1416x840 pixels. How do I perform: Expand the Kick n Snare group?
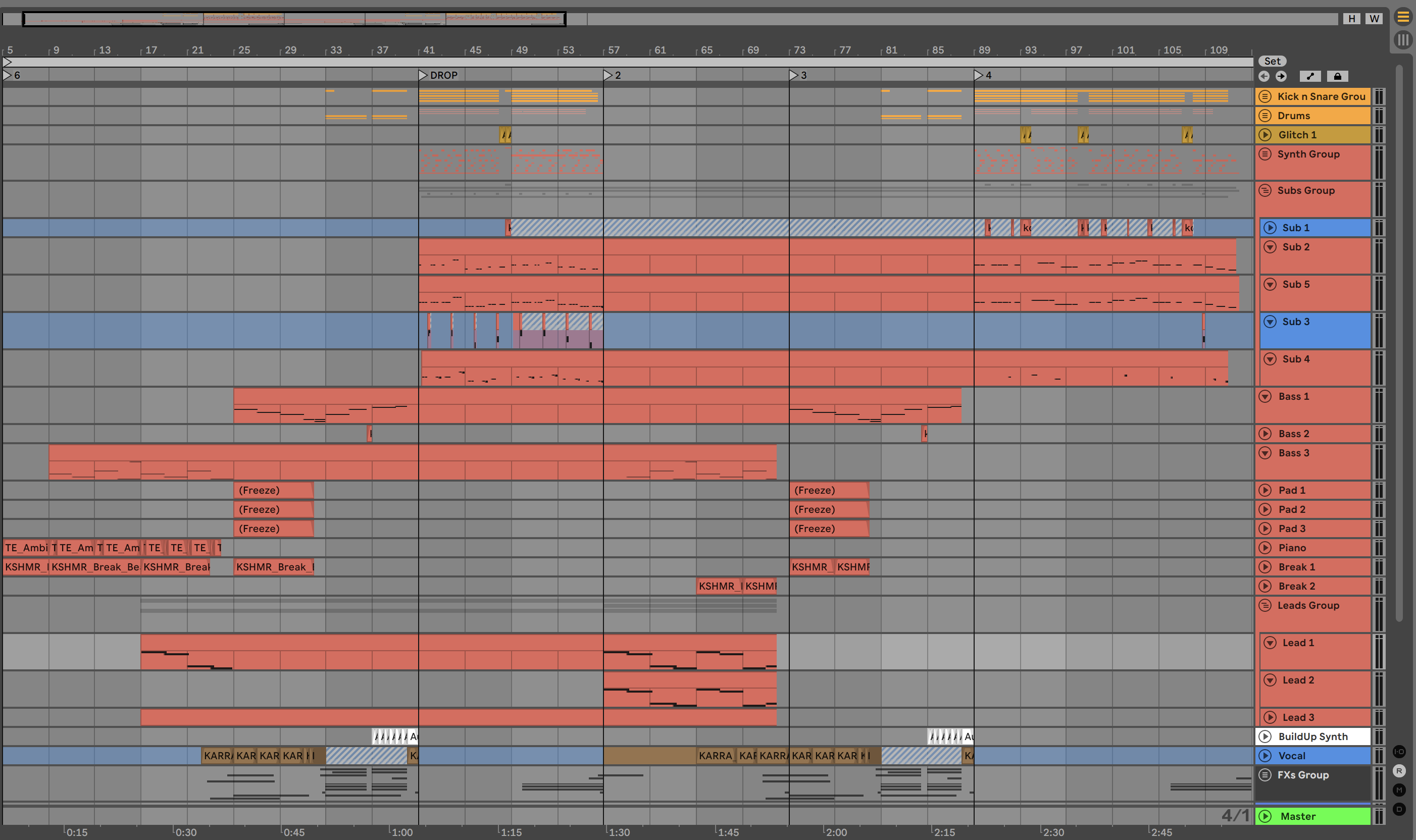click(x=1265, y=96)
